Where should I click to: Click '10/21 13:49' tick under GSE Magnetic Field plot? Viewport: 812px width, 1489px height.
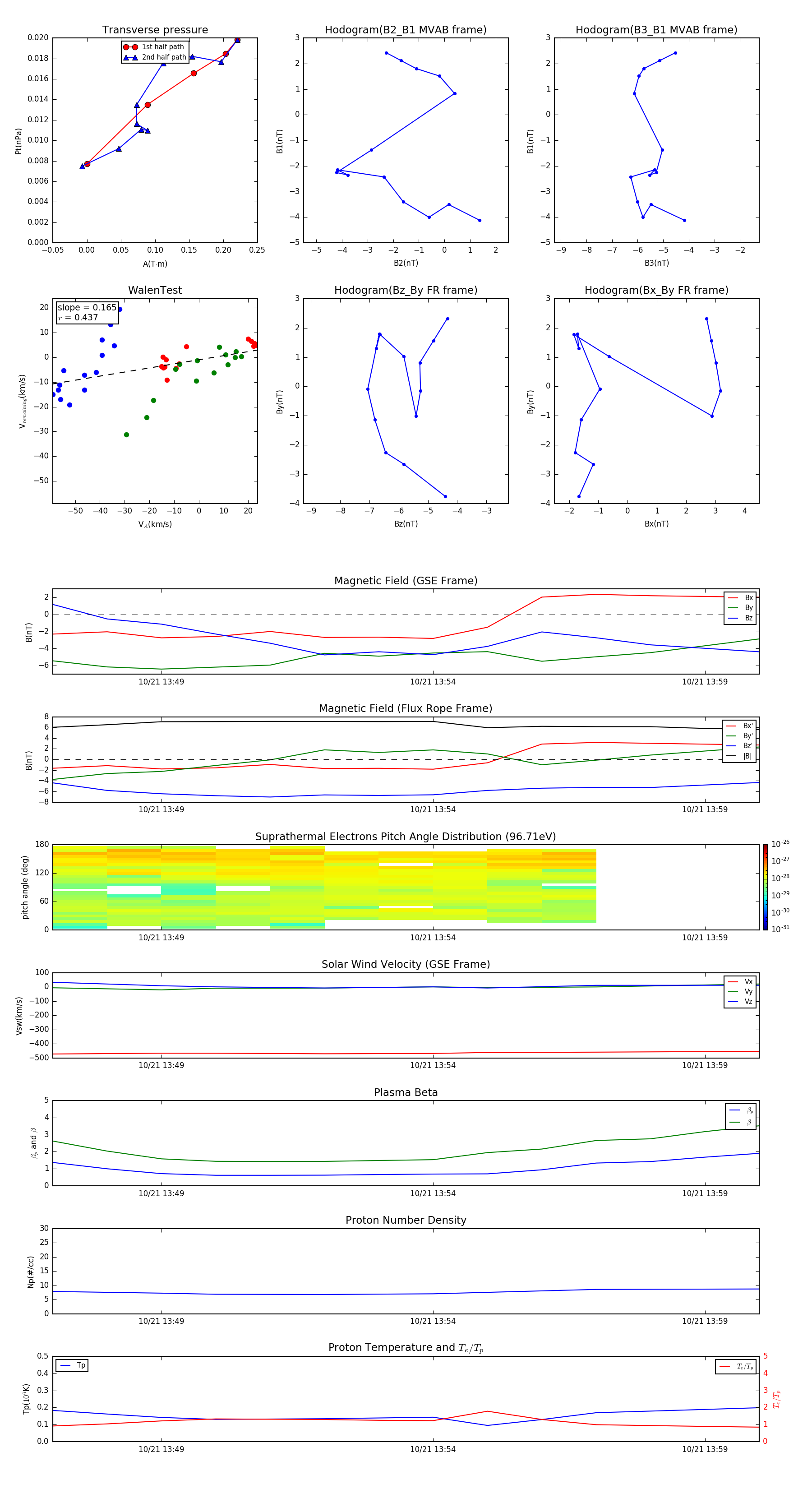[x=161, y=682]
